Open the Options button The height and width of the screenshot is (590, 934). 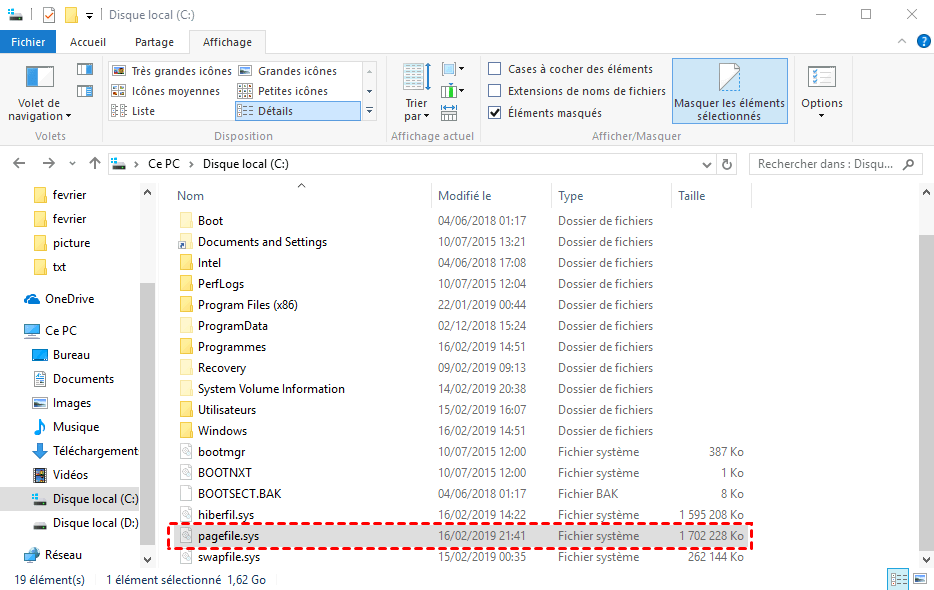821,91
